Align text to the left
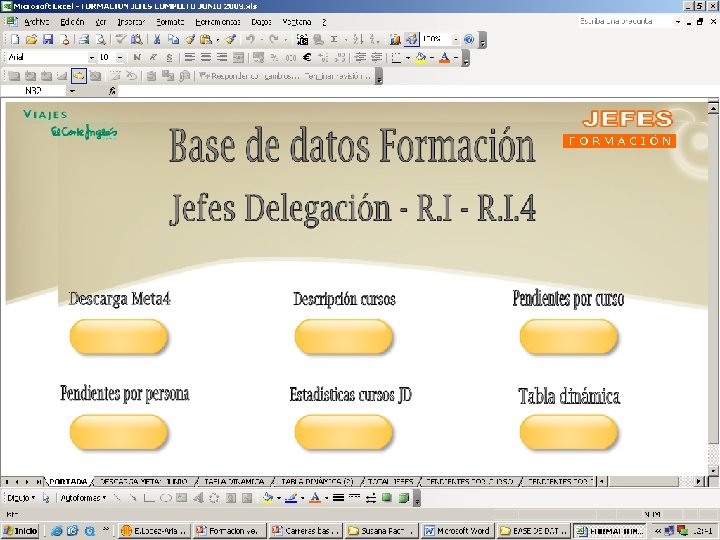Image resolution: width=720 pixels, height=540 pixels. pos(189,57)
